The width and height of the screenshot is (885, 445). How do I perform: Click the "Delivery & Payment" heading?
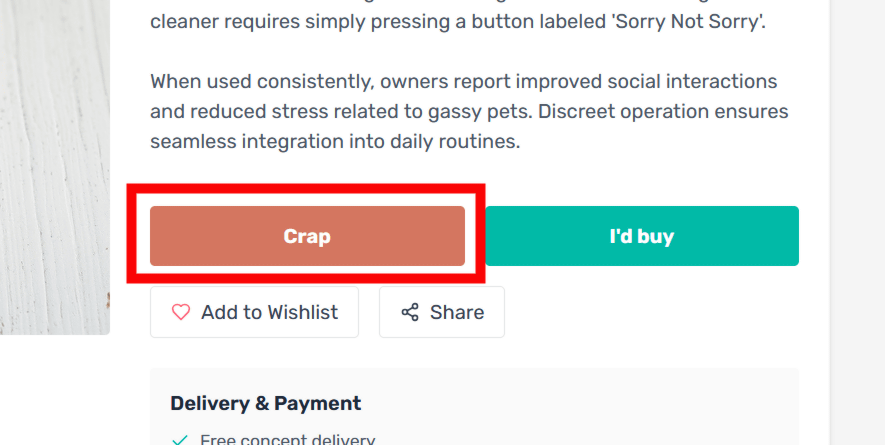265,404
